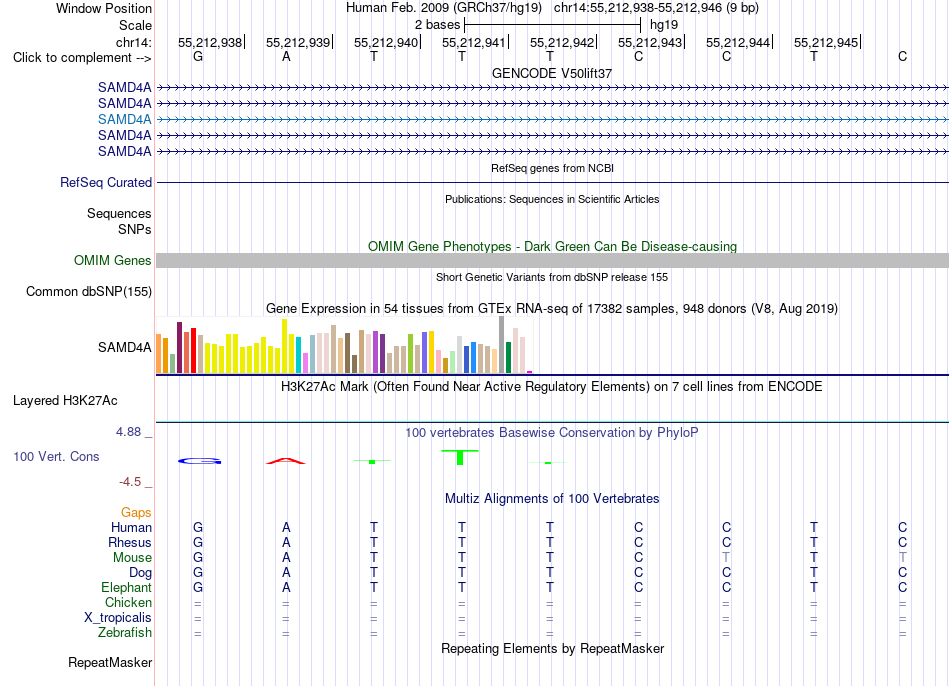Select the Elephant species label
950x686 pixels.
(126, 588)
